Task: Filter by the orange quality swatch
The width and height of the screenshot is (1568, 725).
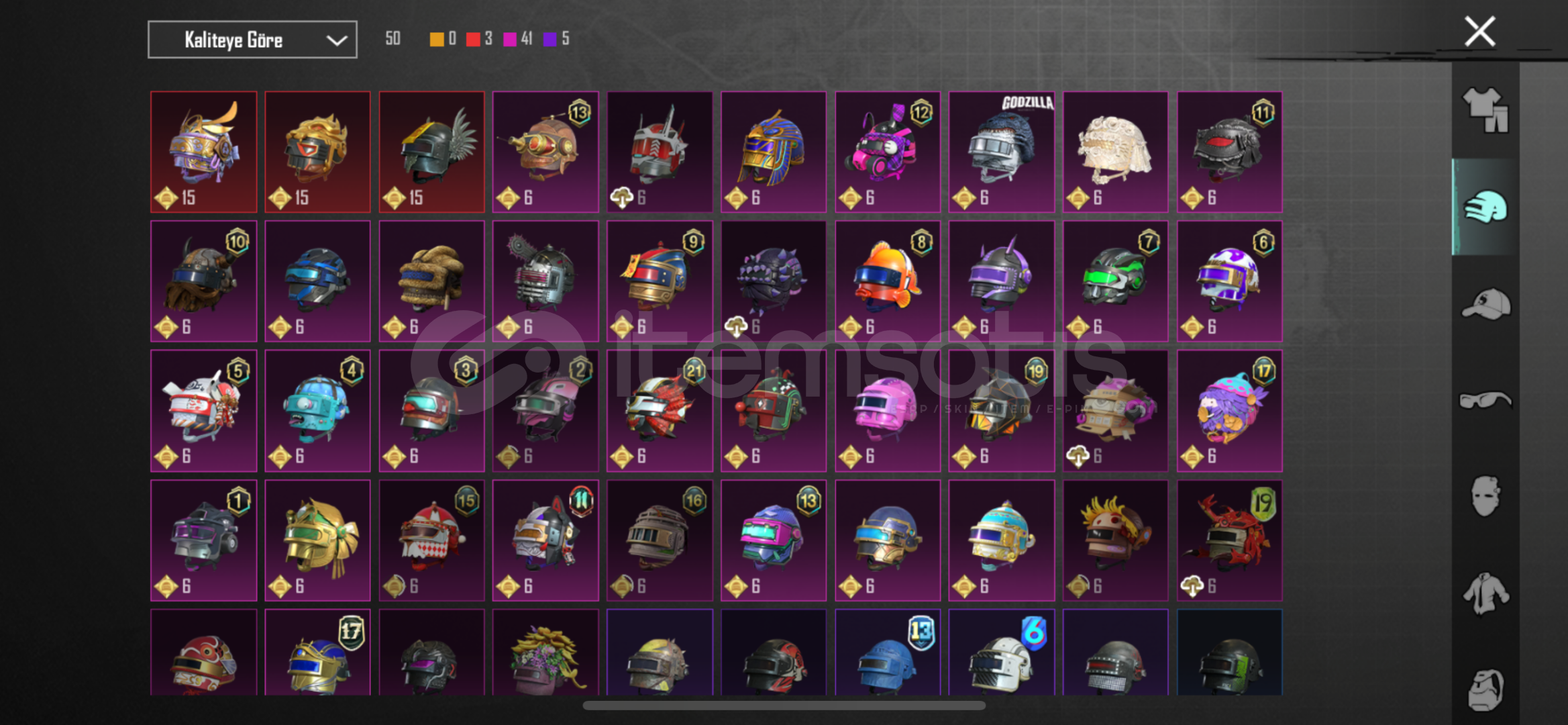Action: 436,39
